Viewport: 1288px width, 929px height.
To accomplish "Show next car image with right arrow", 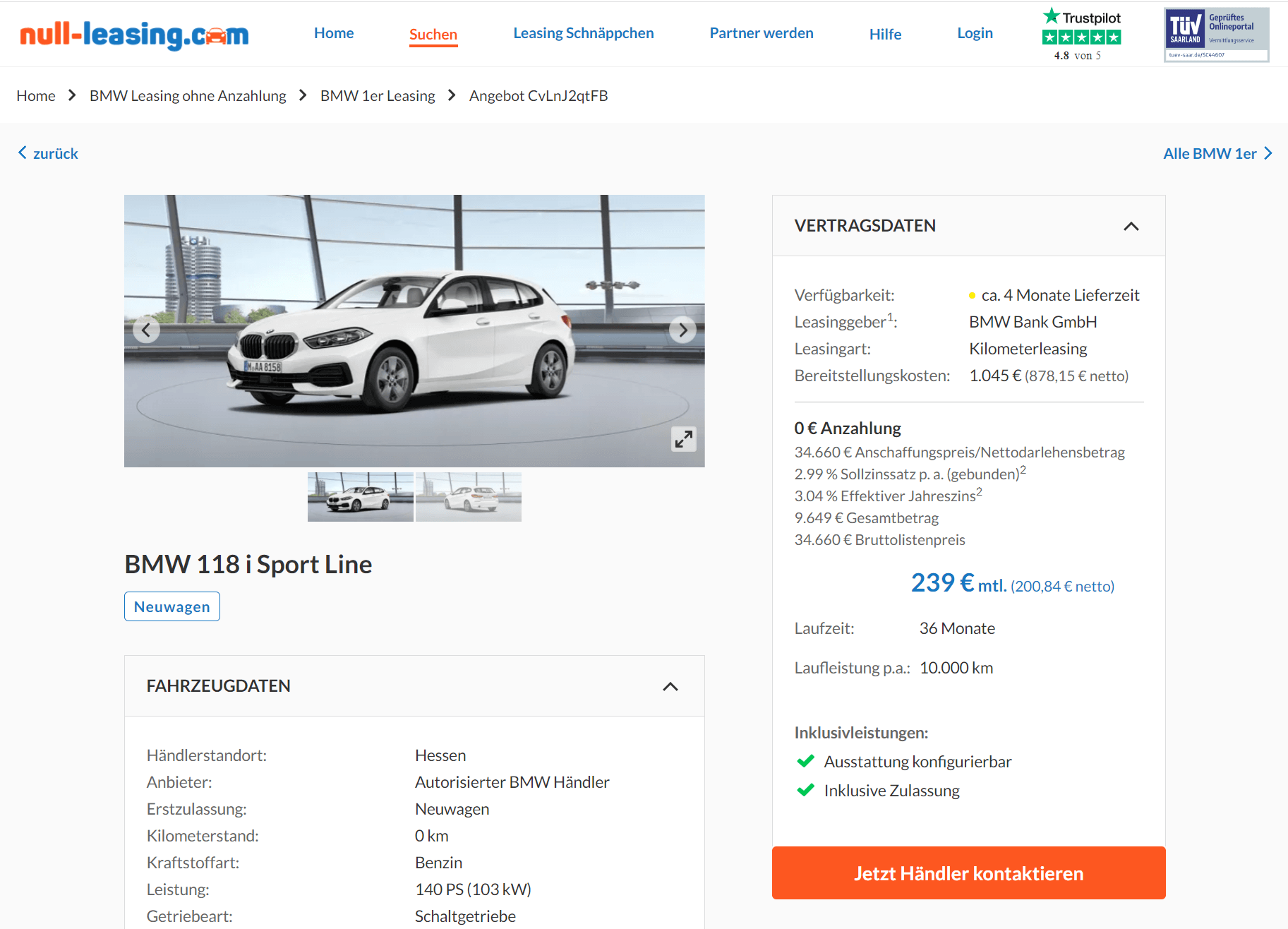I will click(682, 330).
